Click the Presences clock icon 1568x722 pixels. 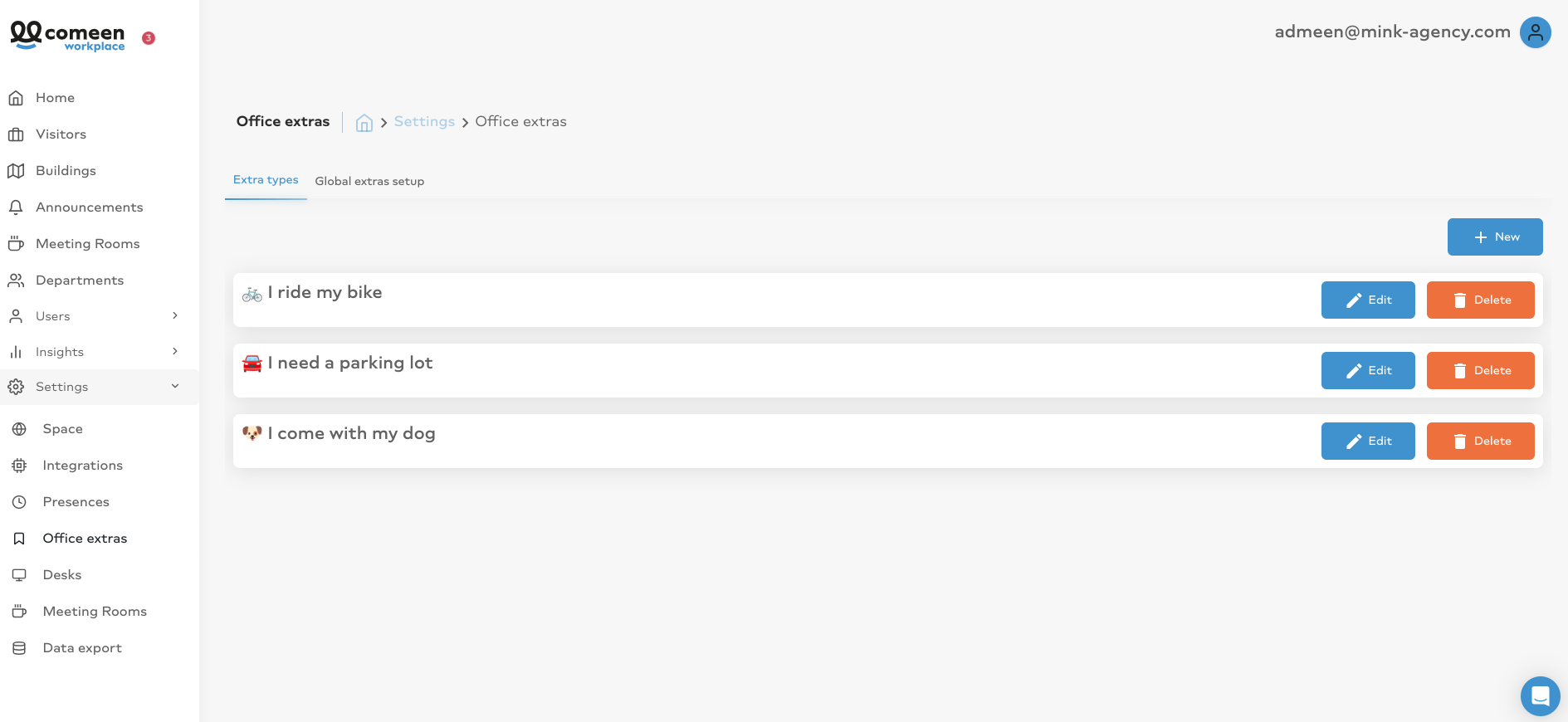point(19,502)
